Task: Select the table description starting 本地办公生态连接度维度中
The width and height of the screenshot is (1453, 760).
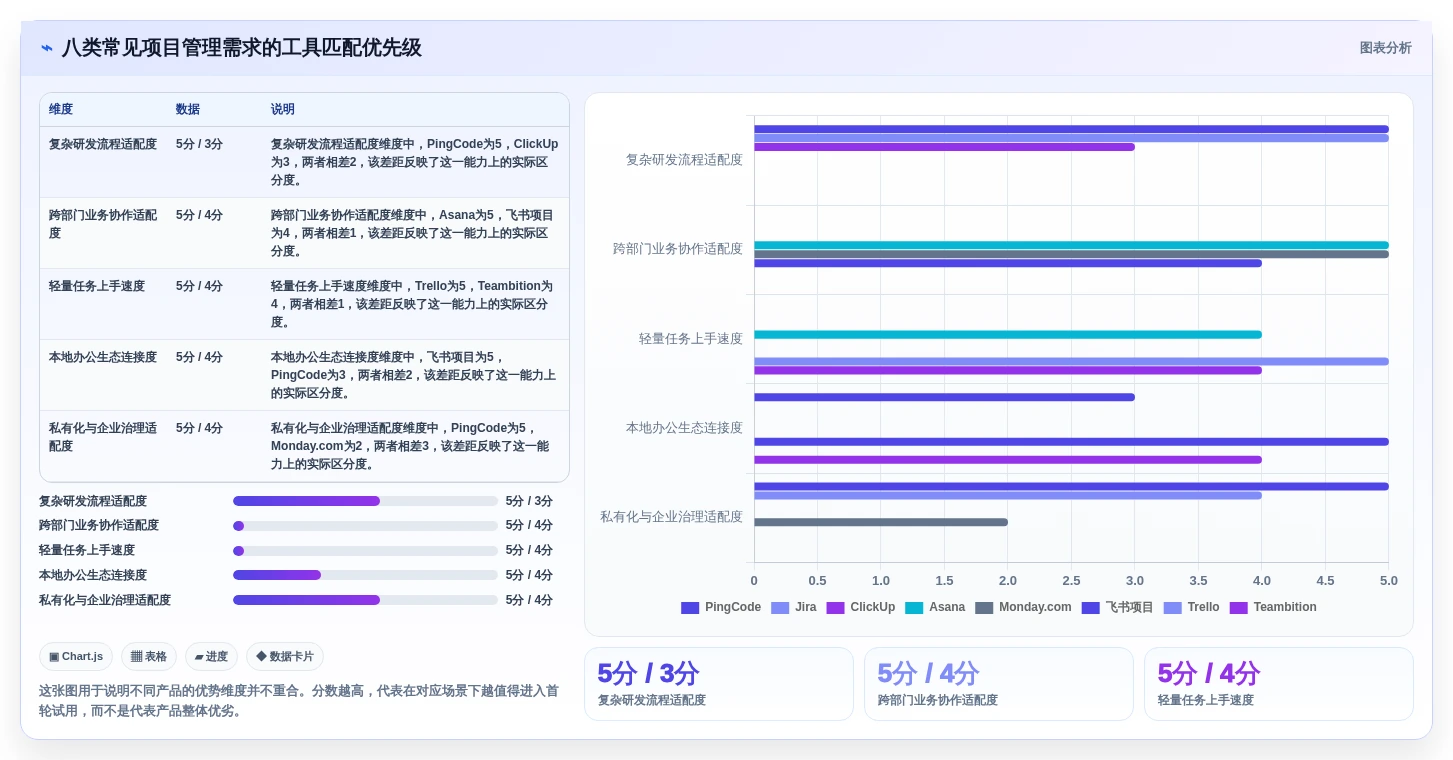Action: coord(414,375)
